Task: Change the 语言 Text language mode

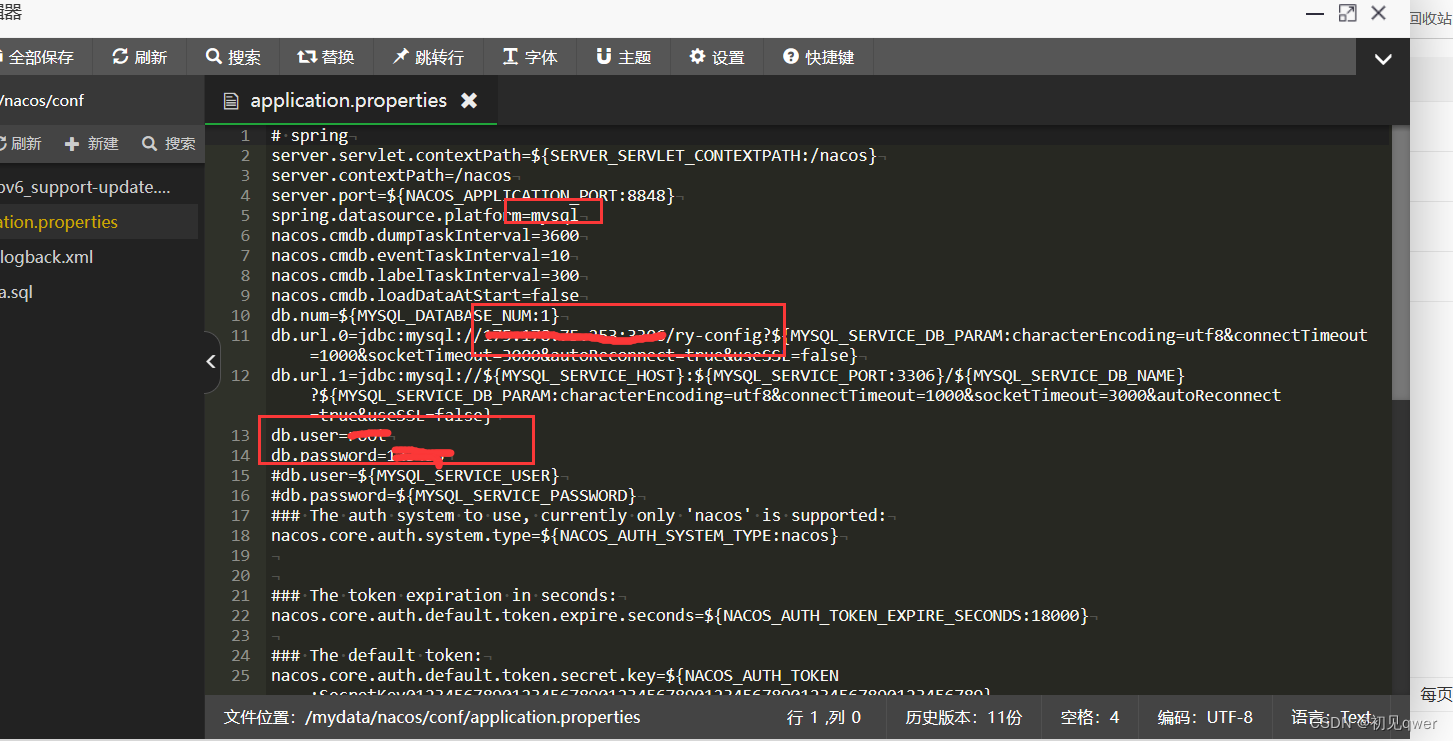Action: click(x=1331, y=717)
